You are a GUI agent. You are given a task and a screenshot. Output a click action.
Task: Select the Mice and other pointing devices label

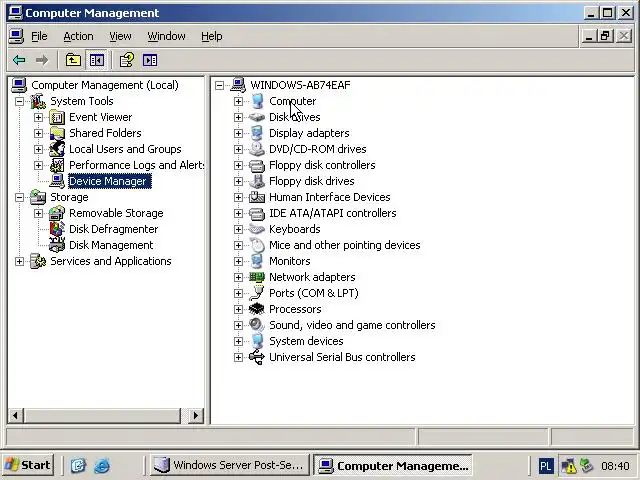coord(344,245)
